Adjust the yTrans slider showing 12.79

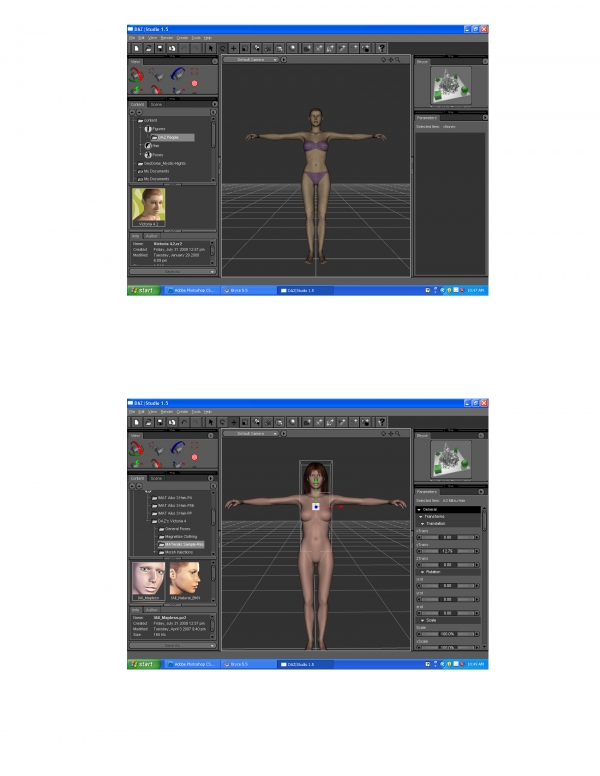(x=448, y=551)
